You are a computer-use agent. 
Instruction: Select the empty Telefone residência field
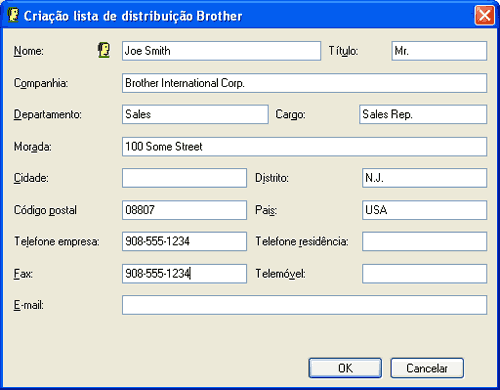(x=425, y=241)
